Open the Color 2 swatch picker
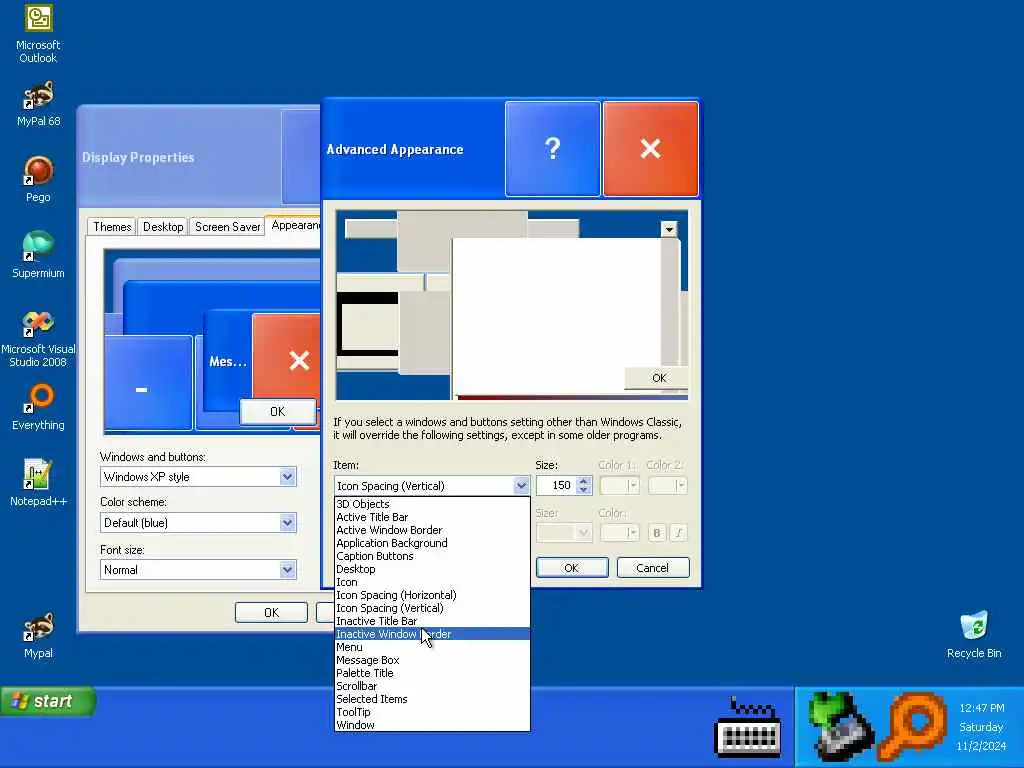The image size is (1024, 768). (x=667, y=485)
